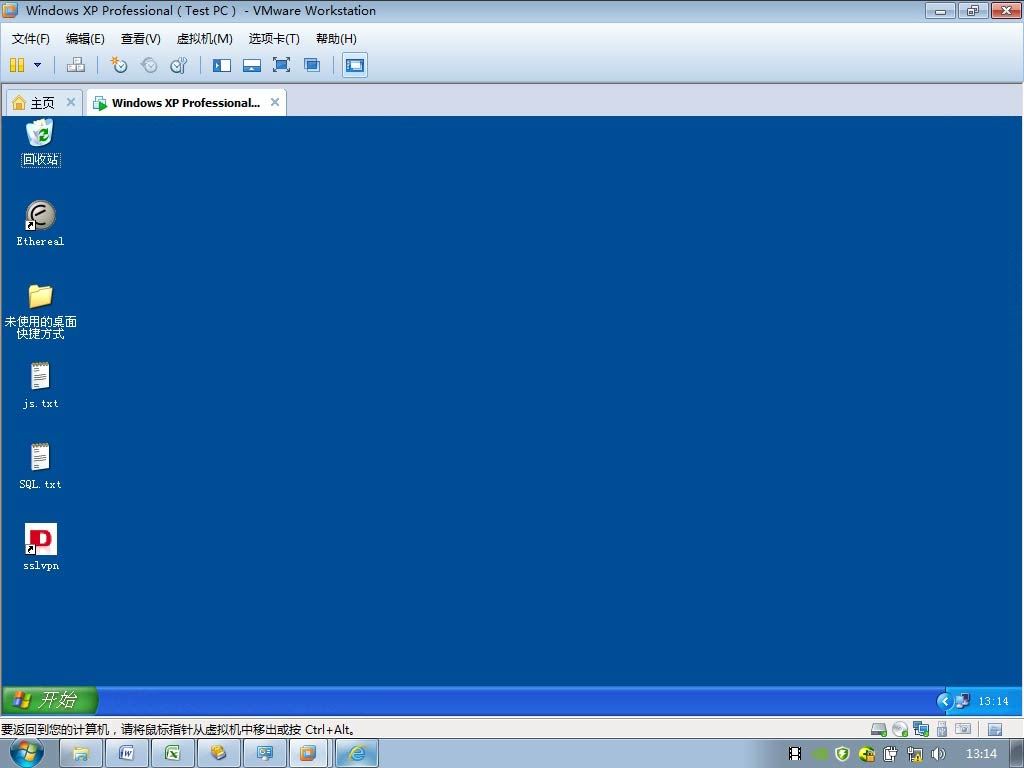Click the host taskbar clock 13:14

point(981,754)
